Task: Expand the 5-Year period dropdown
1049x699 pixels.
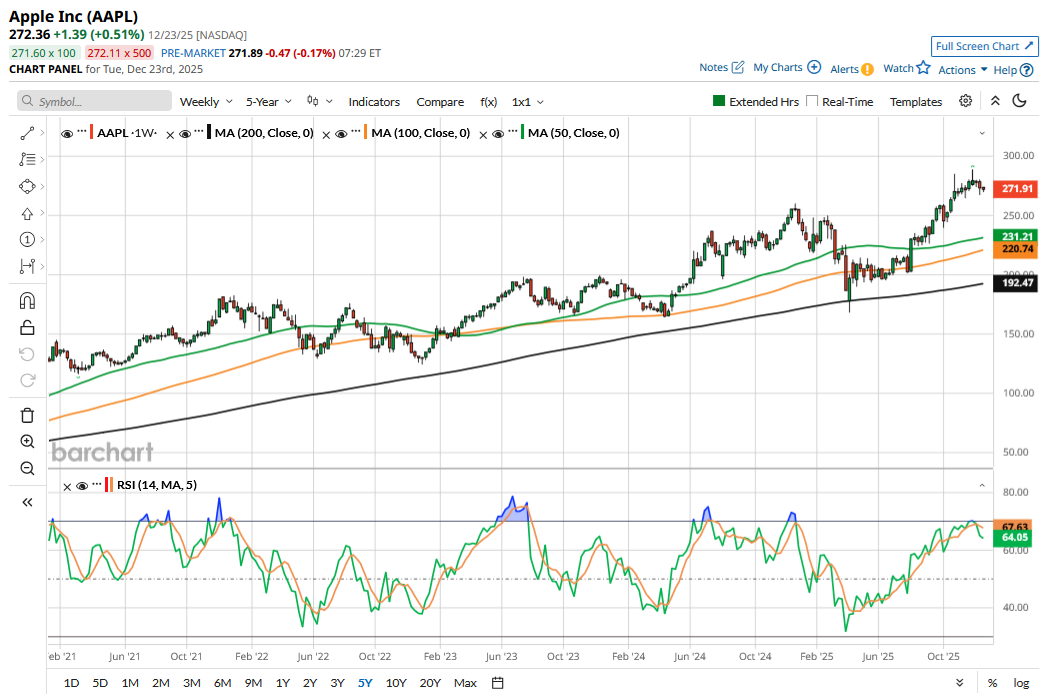Action: click(269, 101)
